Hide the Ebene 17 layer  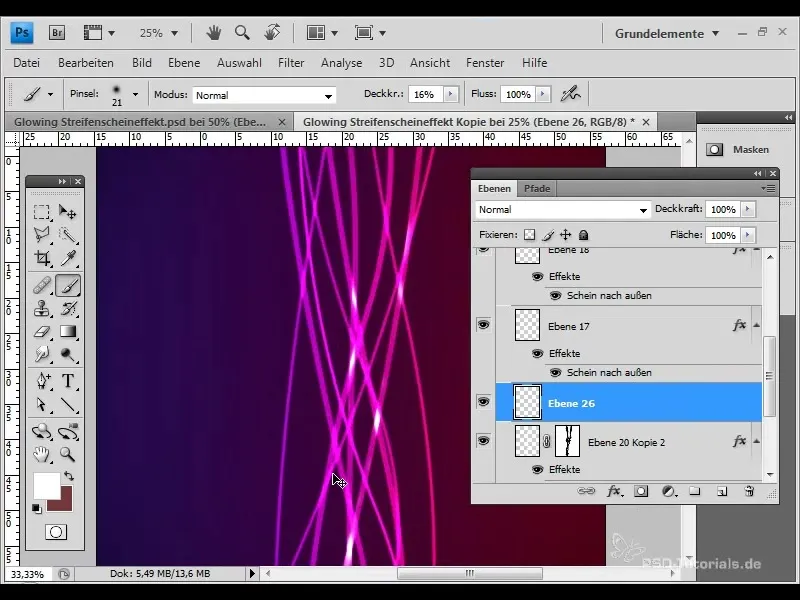483,325
